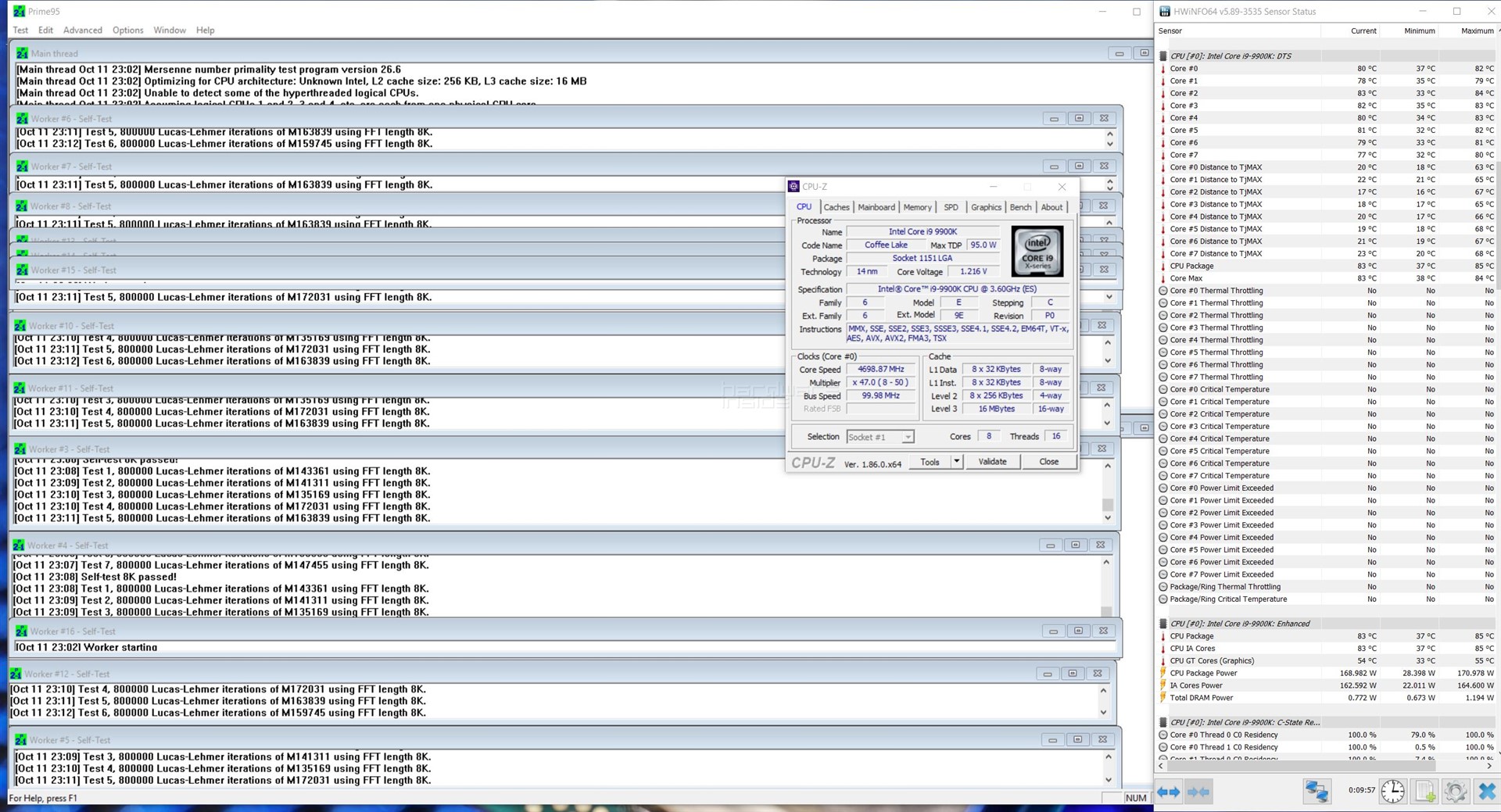Image resolution: width=1501 pixels, height=812 pixels.
Task: Switch to CPU-Z Memory tab
Action: point(917,207)
